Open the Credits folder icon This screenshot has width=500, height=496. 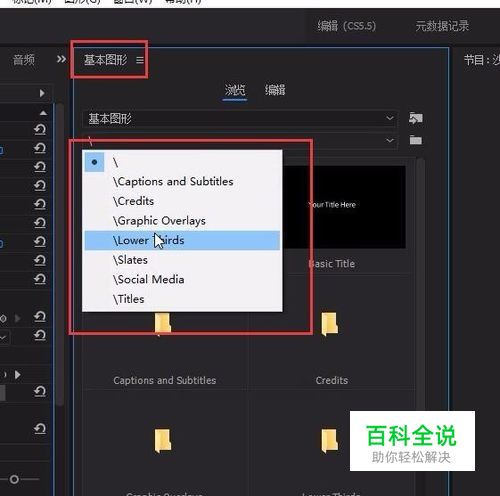(x=330, y=323)
